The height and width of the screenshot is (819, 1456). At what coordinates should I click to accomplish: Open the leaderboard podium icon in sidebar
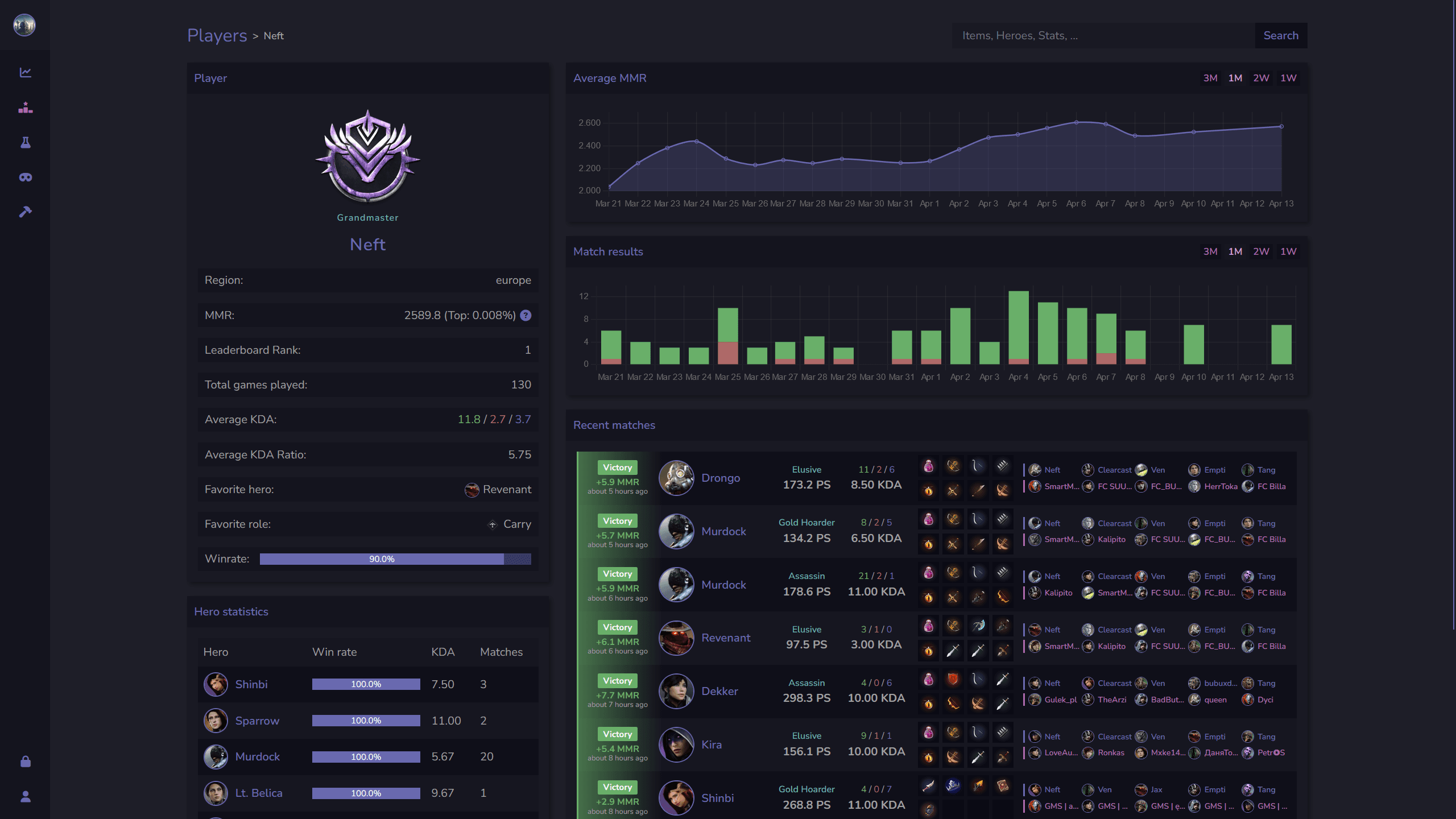tap(25, 107)
